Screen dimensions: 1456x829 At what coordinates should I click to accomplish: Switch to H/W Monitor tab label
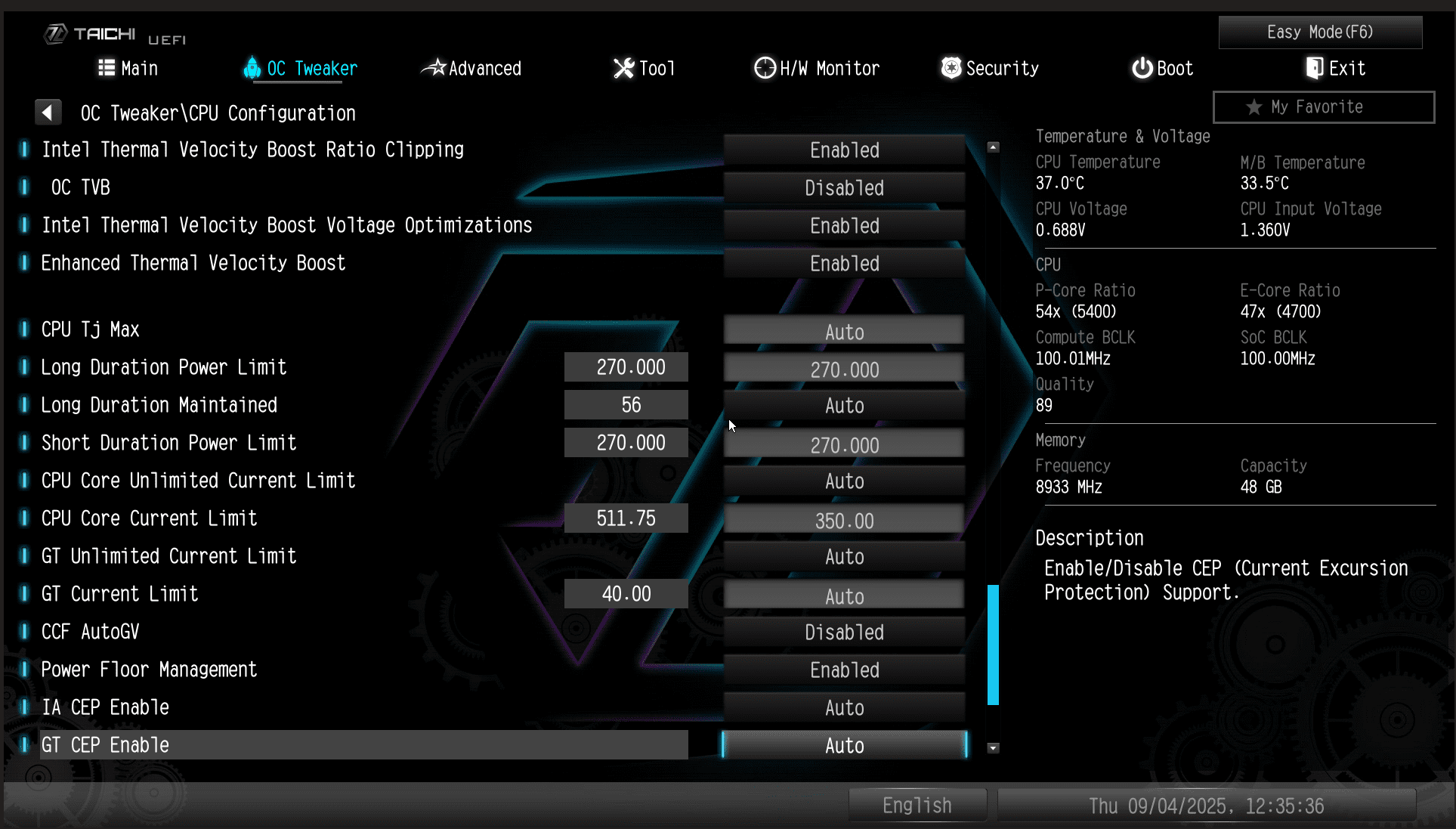(830, 68)
